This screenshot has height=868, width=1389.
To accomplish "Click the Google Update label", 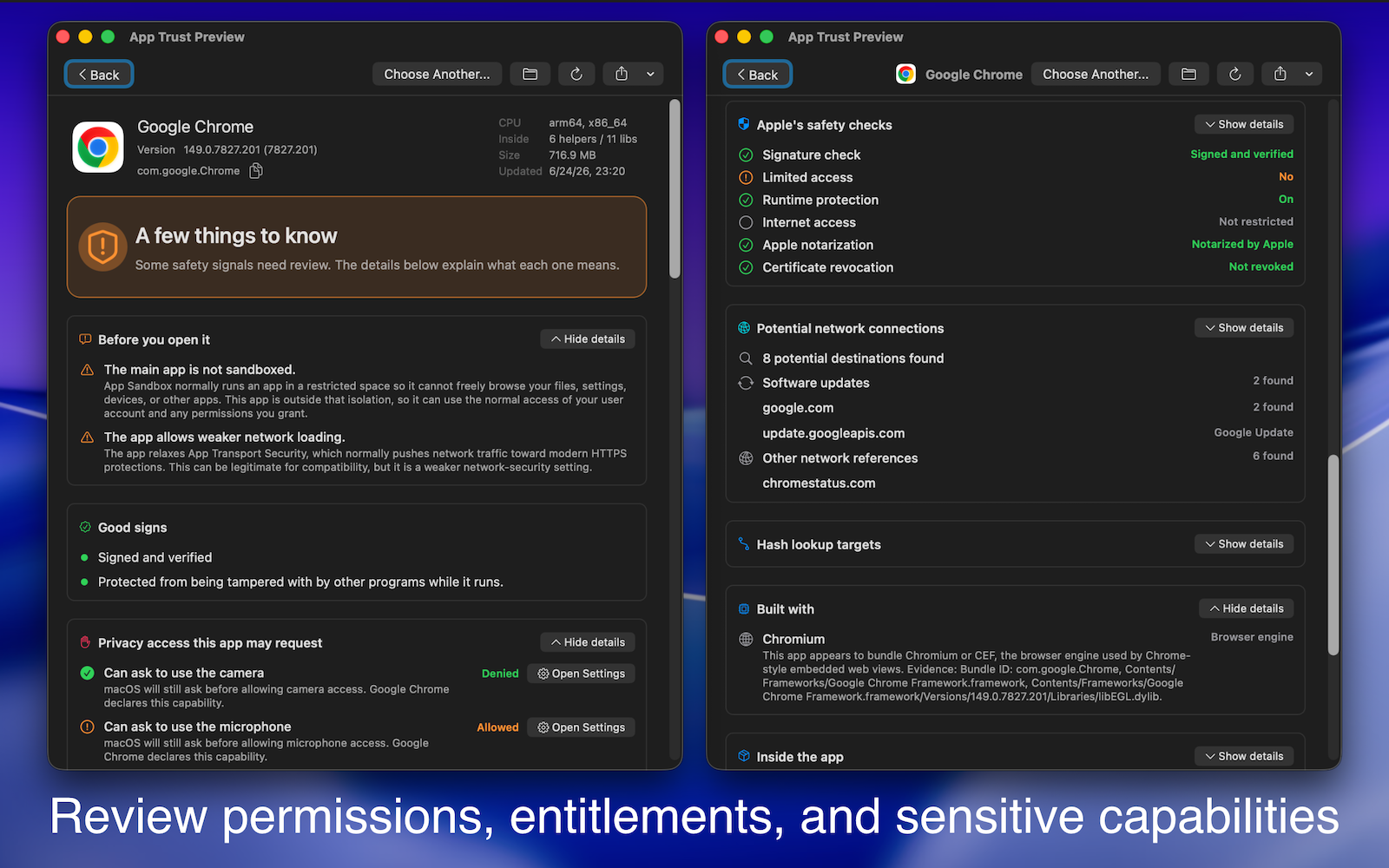I will click(x=1254, y=433).
